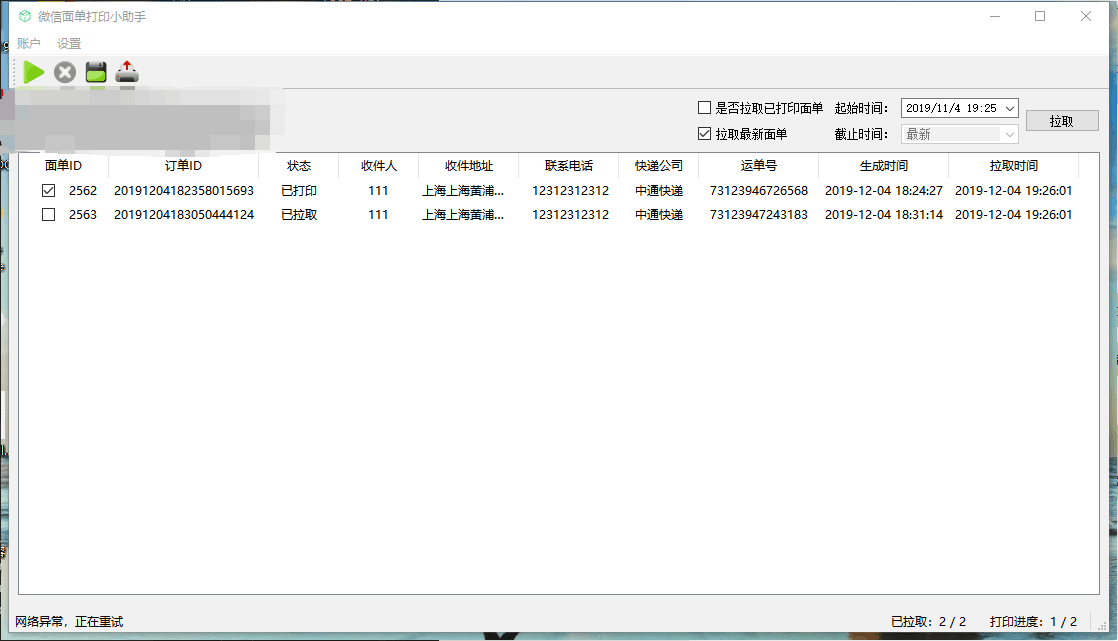Click the gray stop X icon
The height and width of the screenshot is (641, 1118).
65,72
